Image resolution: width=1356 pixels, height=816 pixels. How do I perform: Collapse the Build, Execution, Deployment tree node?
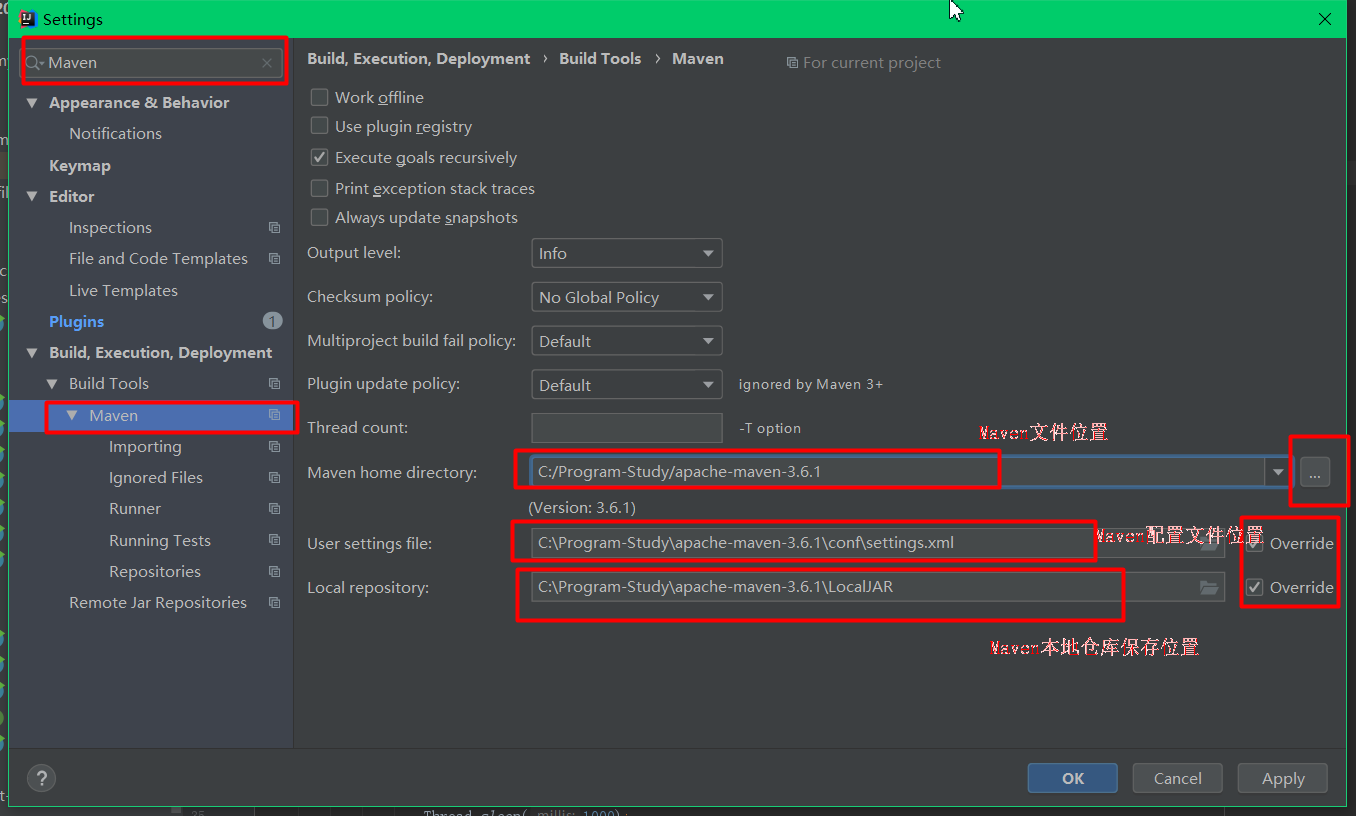pyautogui.click(x=32, y=352)
